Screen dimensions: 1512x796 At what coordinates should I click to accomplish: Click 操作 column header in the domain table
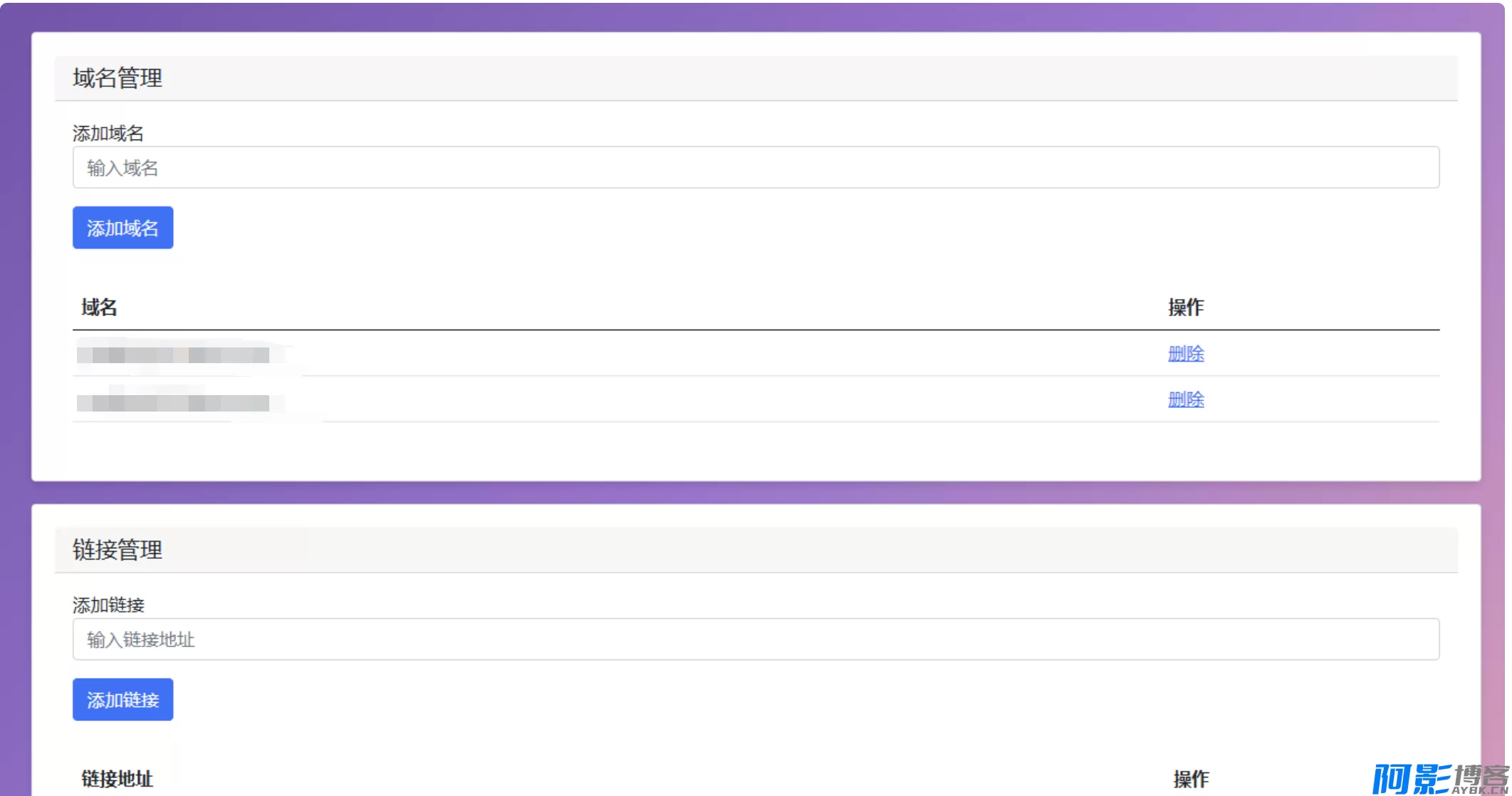(x=1185, y=308)
